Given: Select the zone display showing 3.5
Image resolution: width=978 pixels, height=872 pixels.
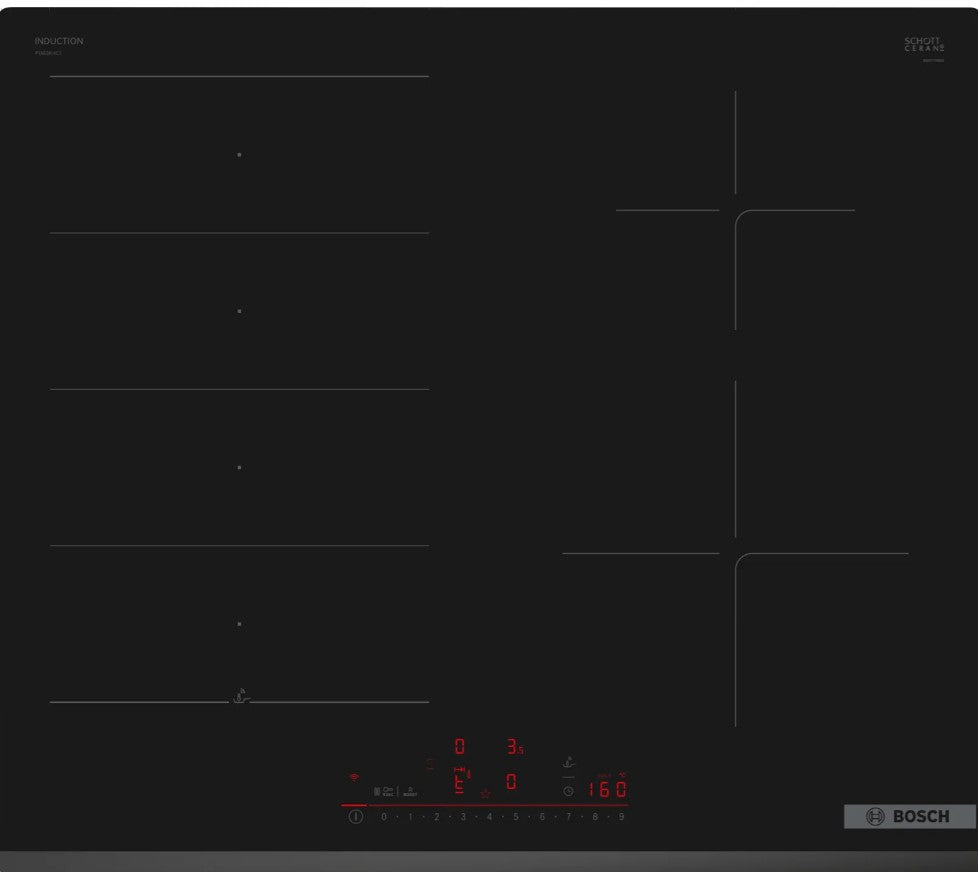Looking at the screenshot, I should coord(514,746).
